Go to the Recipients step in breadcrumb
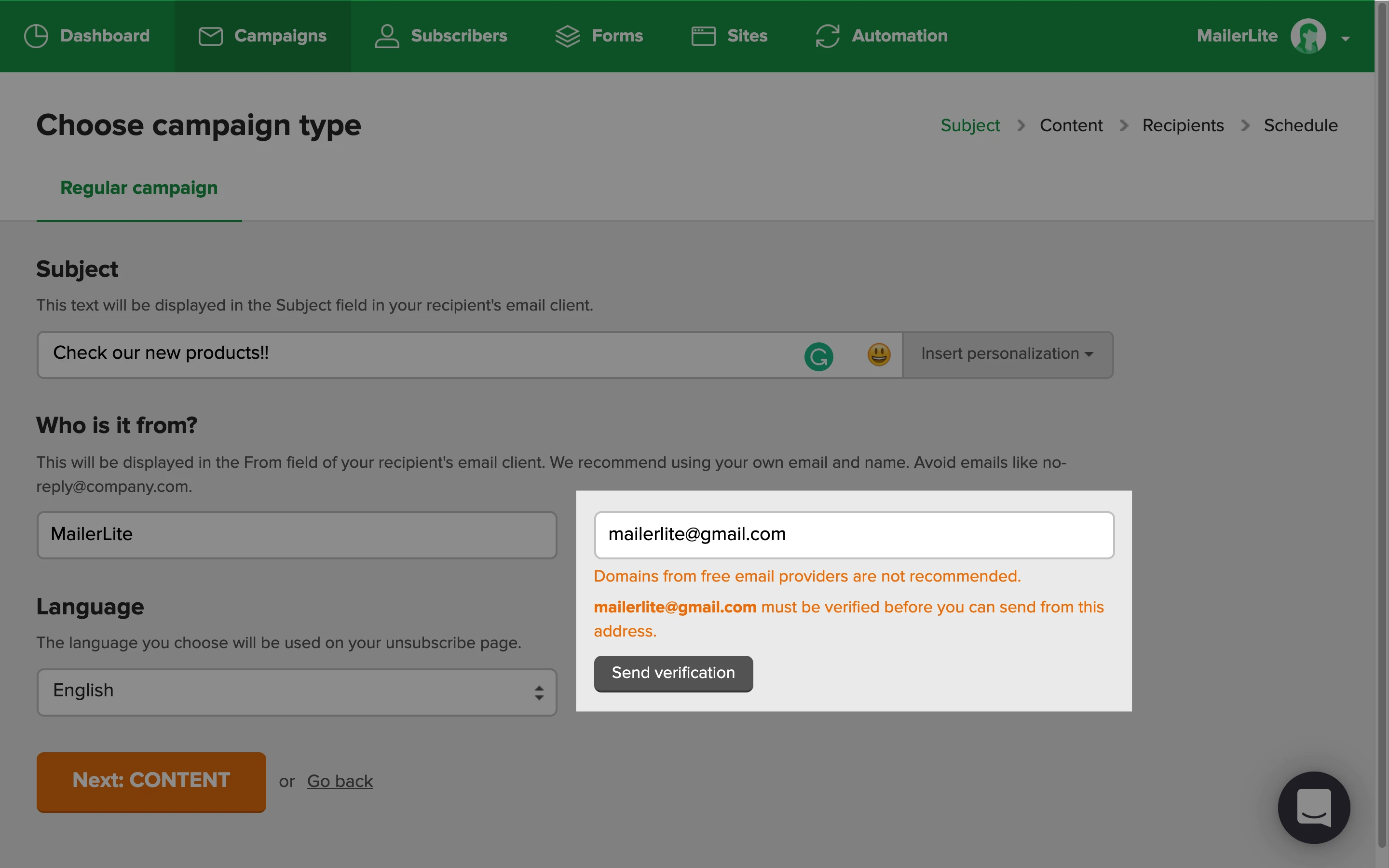 pos(1183,125)
